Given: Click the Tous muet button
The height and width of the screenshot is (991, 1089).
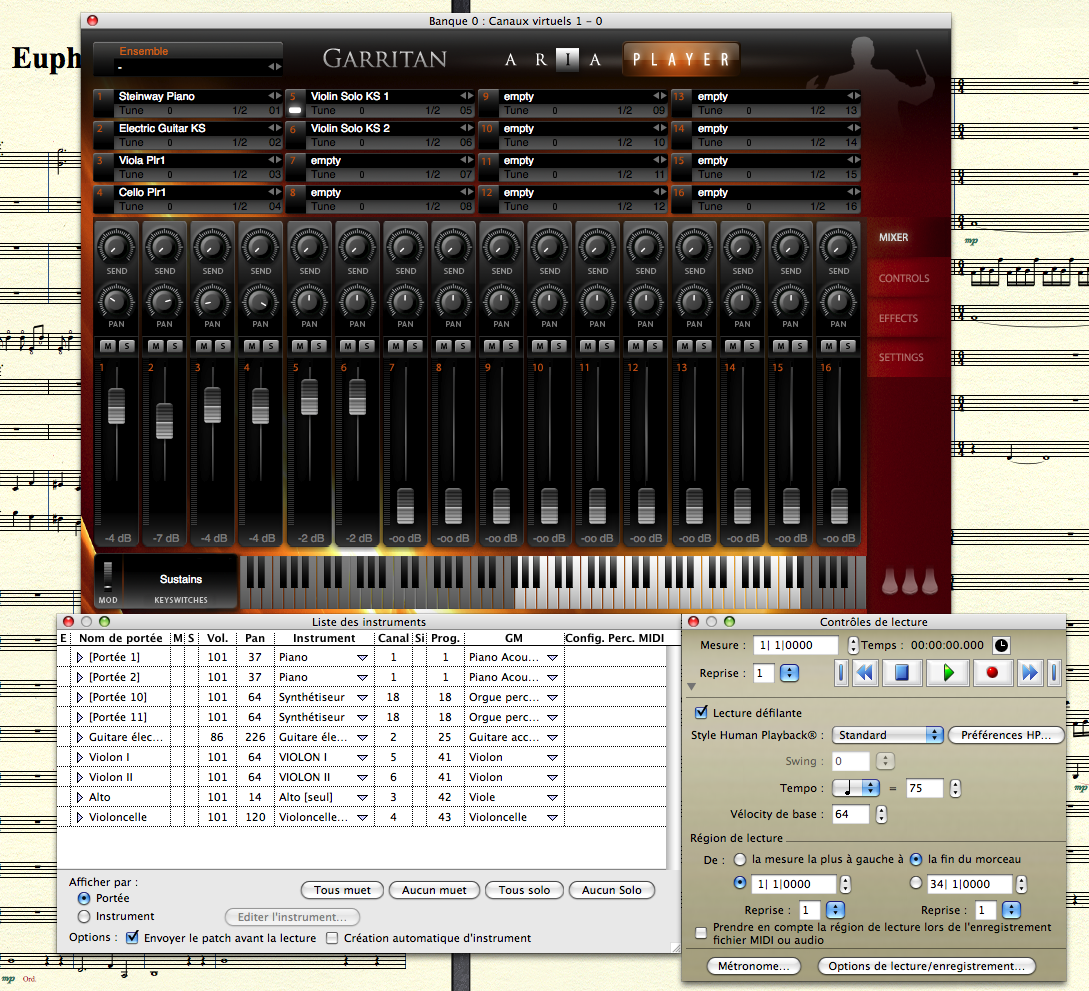Looking at the screenshot, I should click(342, 890).
